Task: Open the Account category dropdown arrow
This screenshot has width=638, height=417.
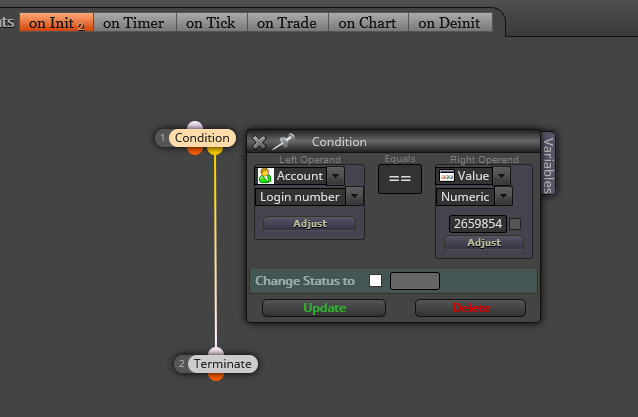Action: click(336, 176)
